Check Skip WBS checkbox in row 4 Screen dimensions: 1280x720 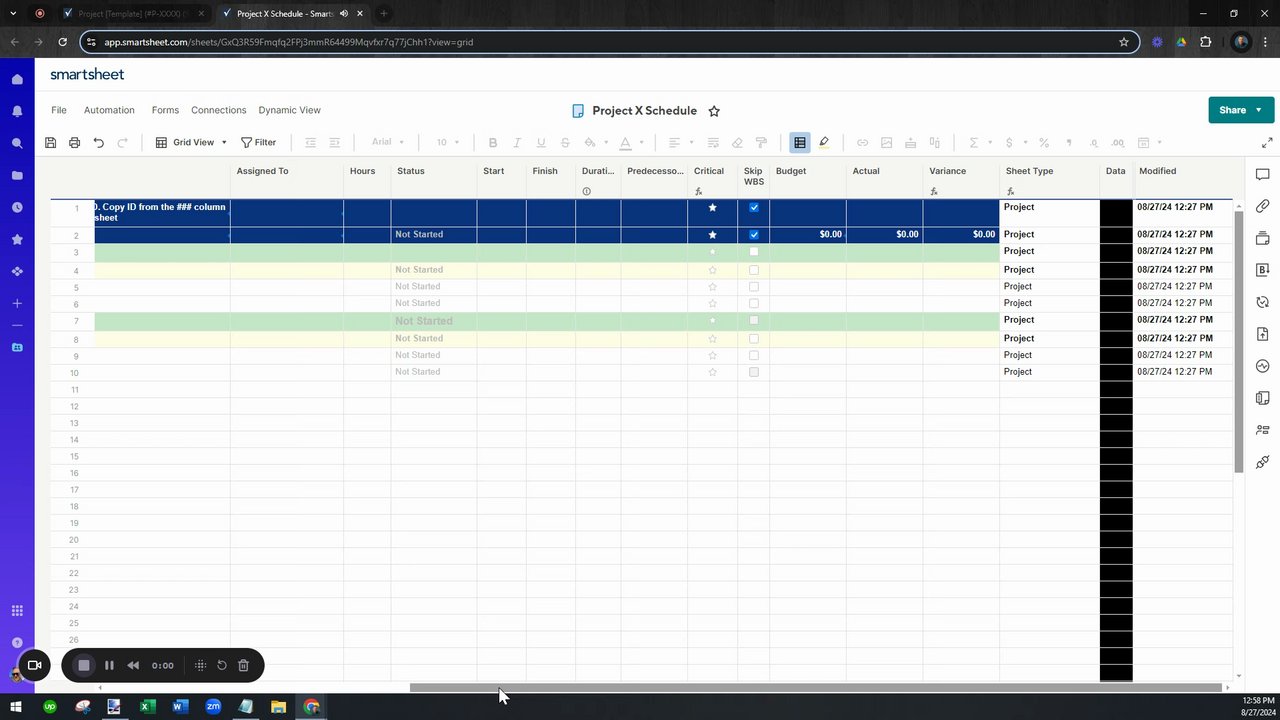[754, 270]
